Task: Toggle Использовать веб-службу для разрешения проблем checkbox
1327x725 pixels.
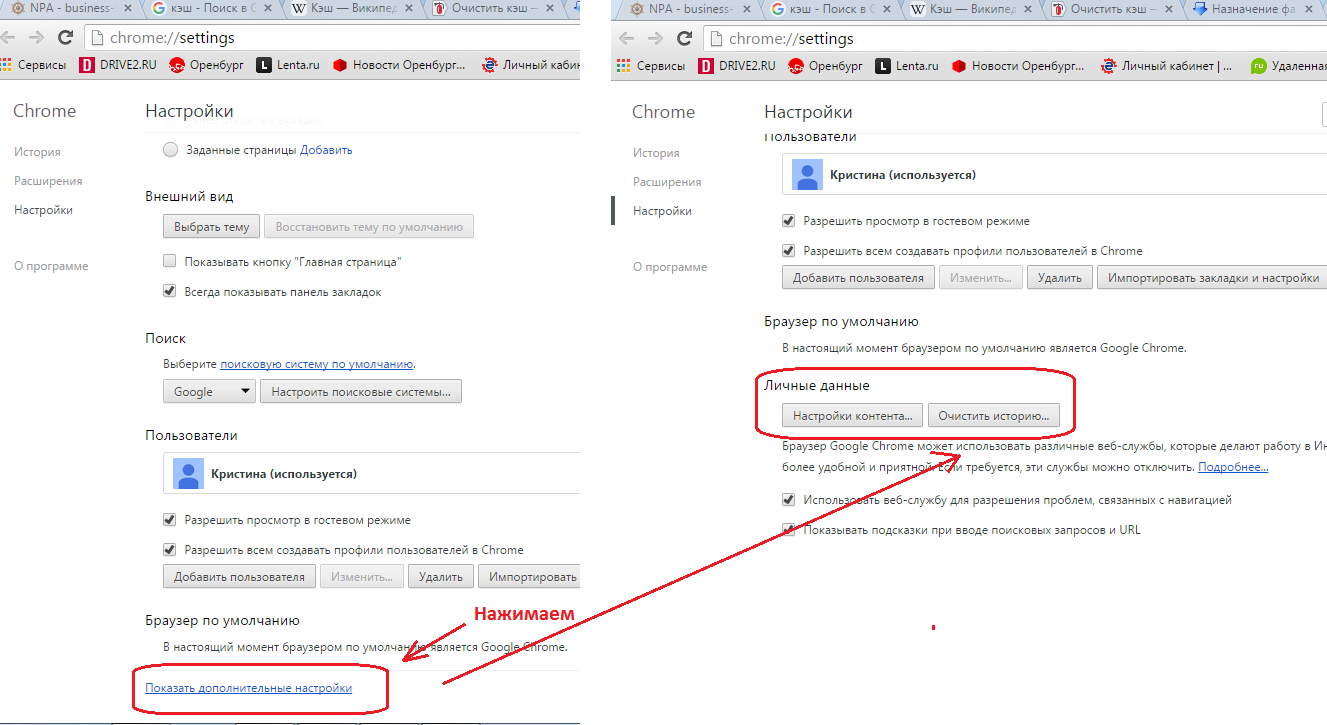Action: click(x=789, y=499)
